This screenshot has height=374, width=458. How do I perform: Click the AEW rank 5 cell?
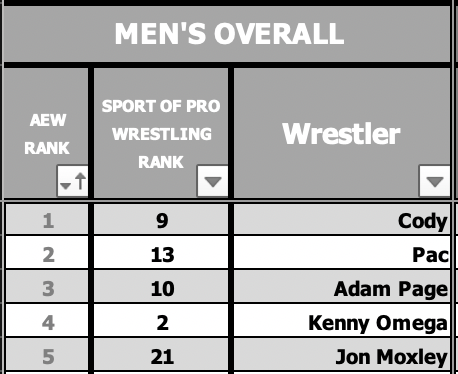[47, 355]
